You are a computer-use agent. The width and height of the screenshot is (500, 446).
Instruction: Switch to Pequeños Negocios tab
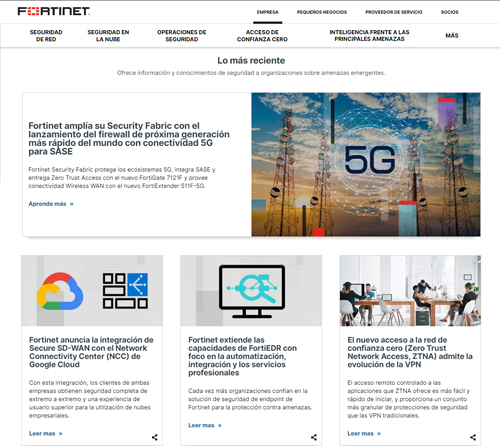click(x=322, y=12)
